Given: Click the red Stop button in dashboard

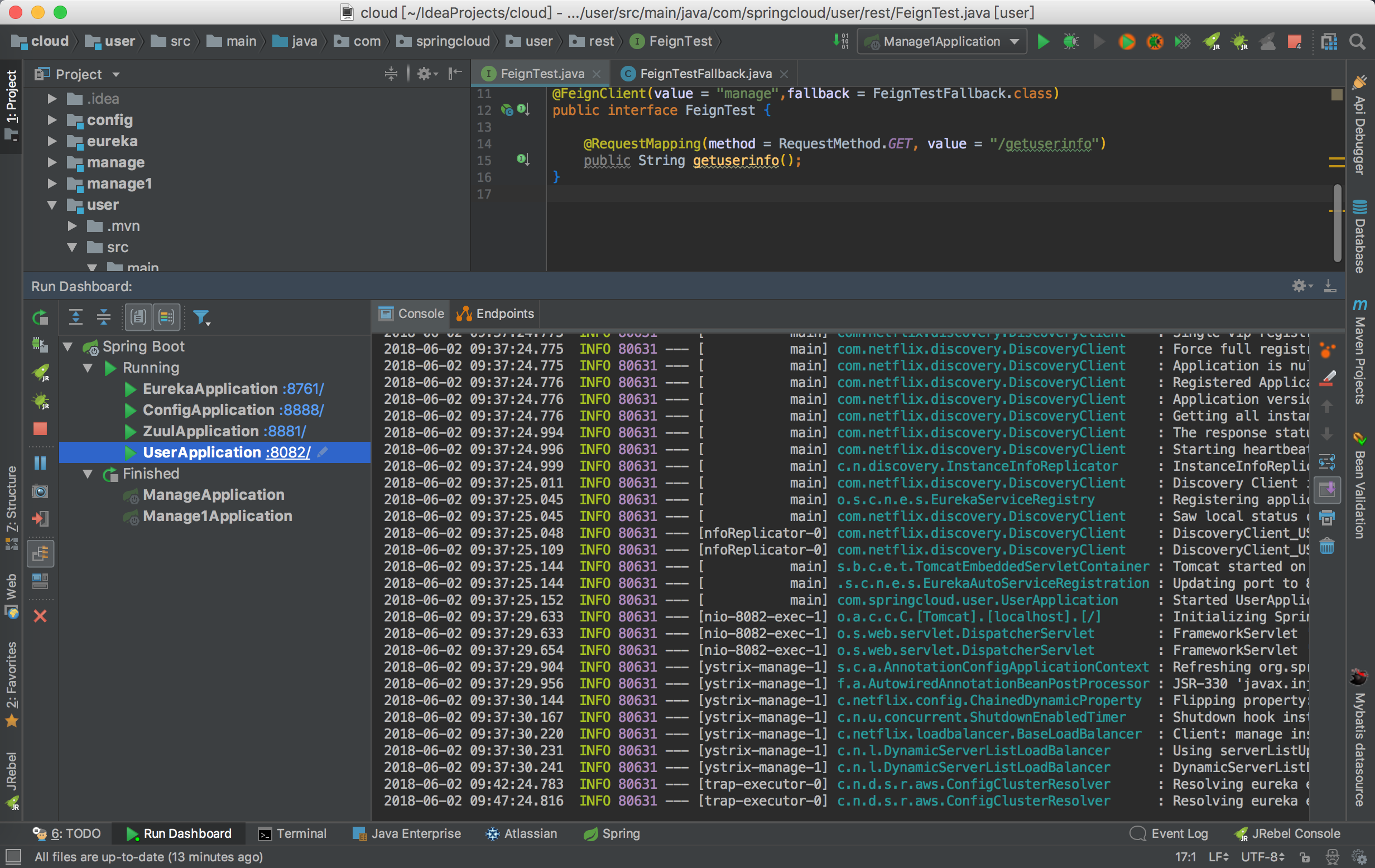Looking at the screenshot, I should pos(40,429).
